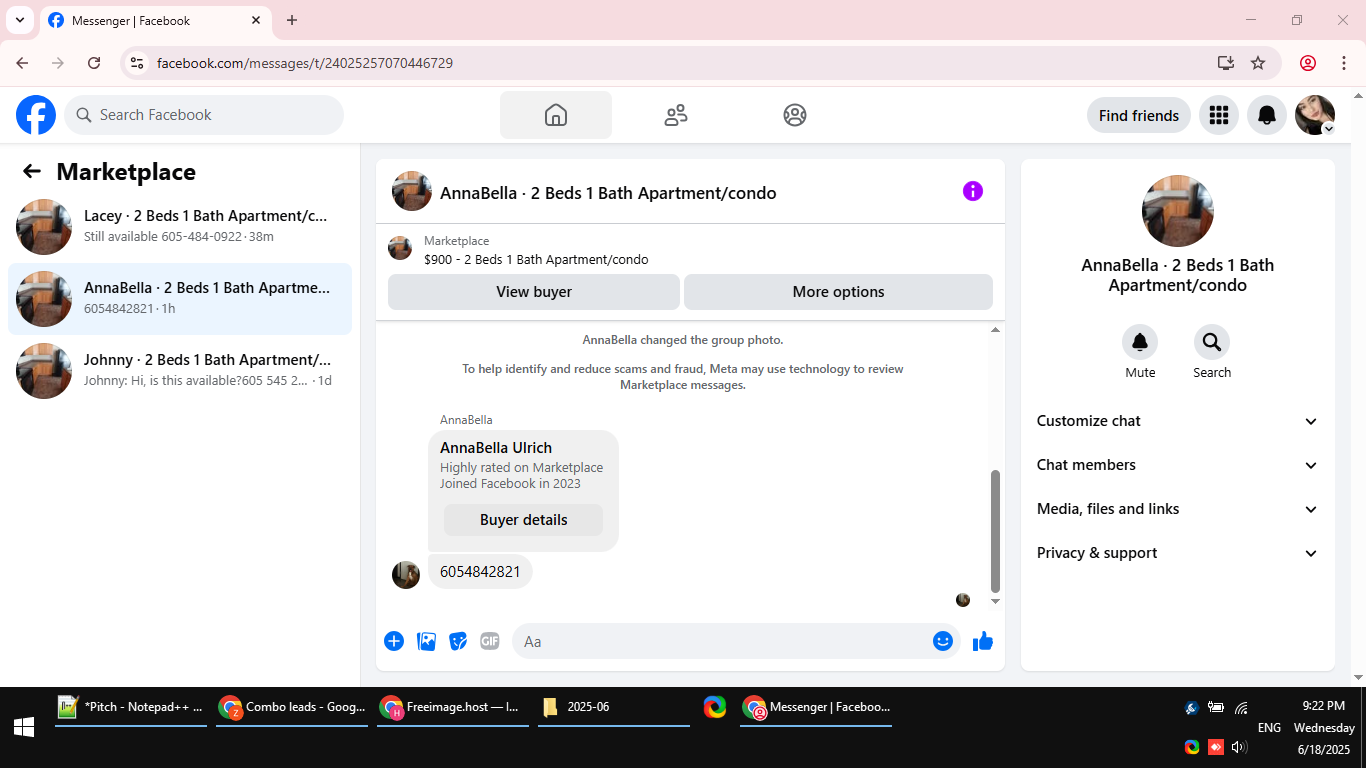This screenshot has height=768, width=1366.
Task: Select the Messenger | Facebook browser tab
Action: (x=155, y=21)
